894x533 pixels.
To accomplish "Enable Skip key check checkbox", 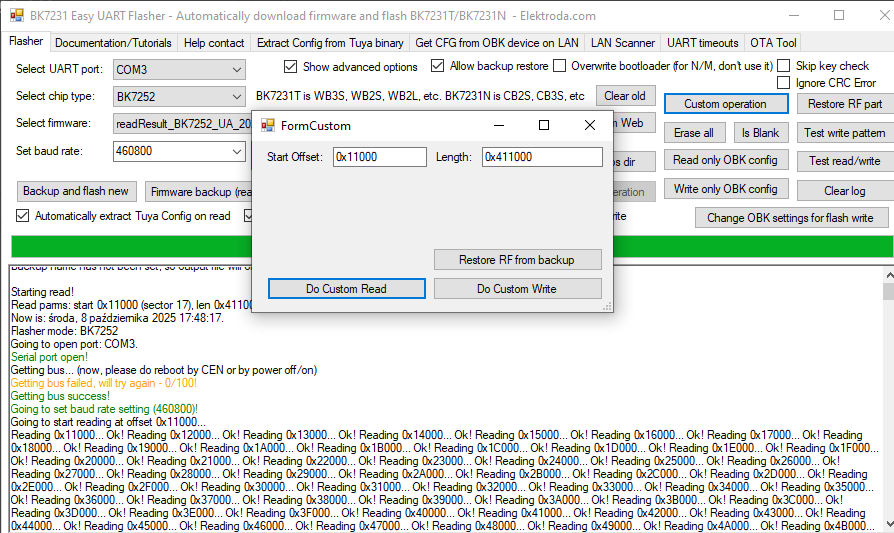I will tap(784, 66).
